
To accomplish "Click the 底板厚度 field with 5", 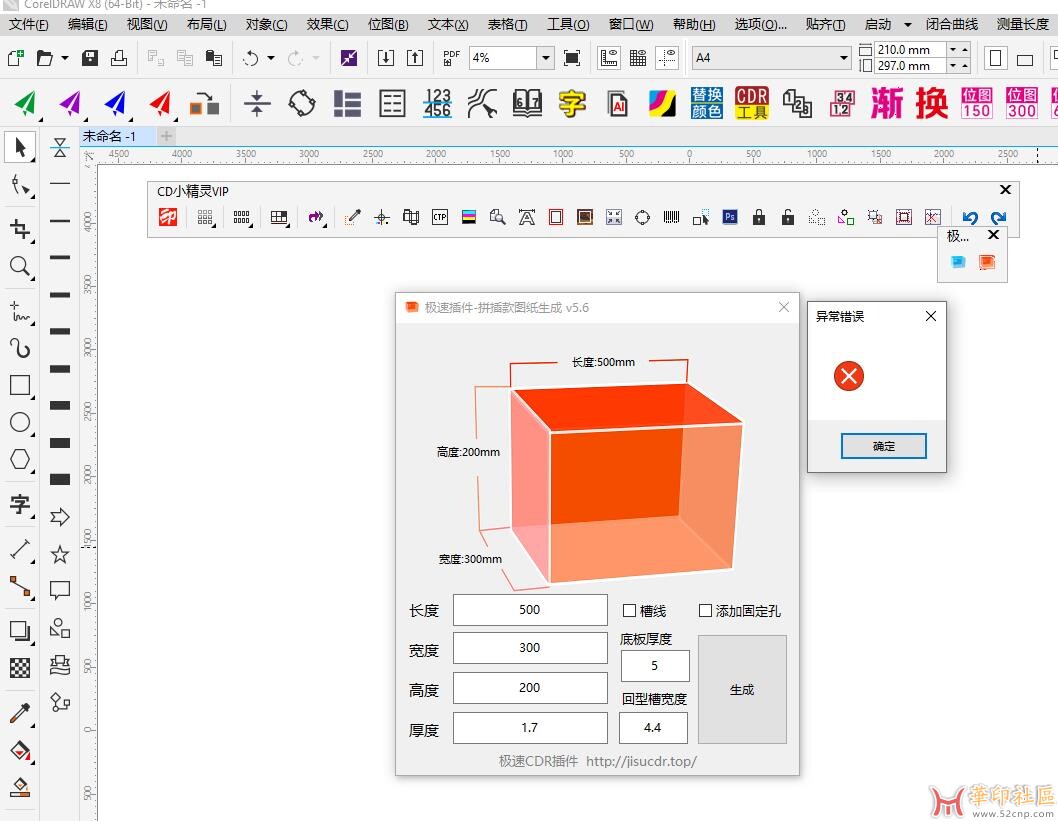I will 655,666.
